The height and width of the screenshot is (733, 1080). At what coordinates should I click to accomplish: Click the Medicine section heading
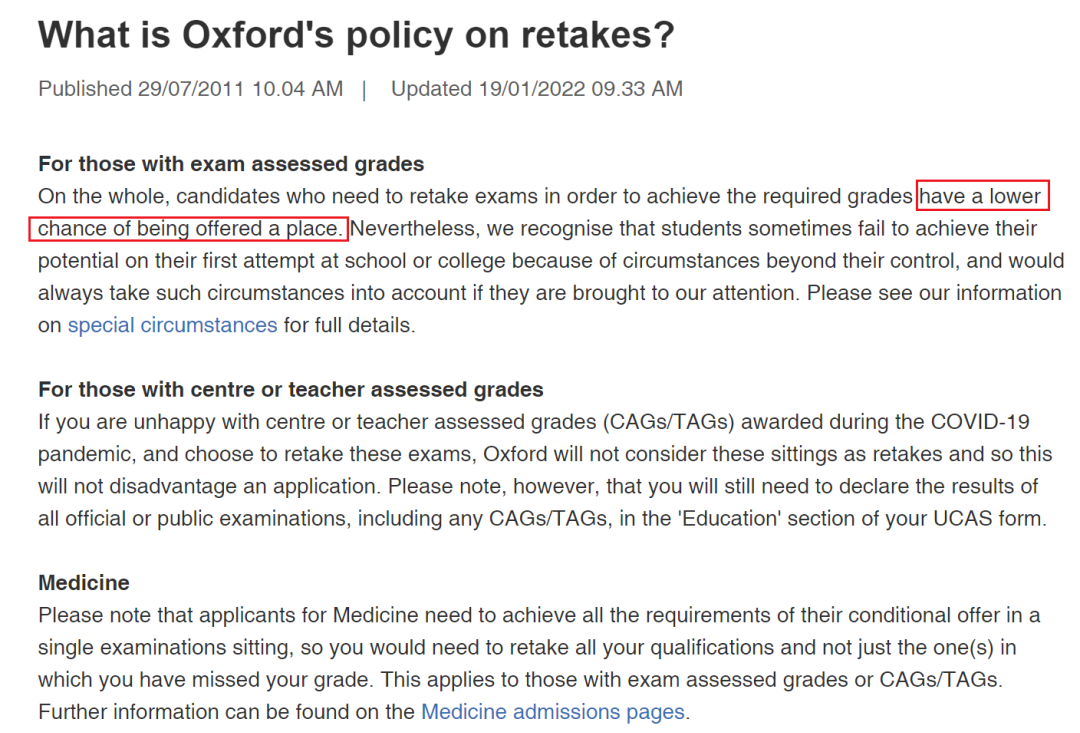(x=83, y=583)
